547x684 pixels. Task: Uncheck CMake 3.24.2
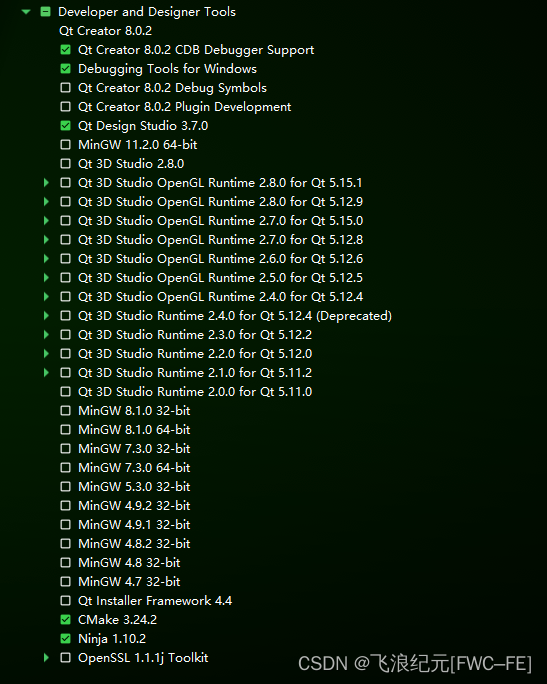65,619
